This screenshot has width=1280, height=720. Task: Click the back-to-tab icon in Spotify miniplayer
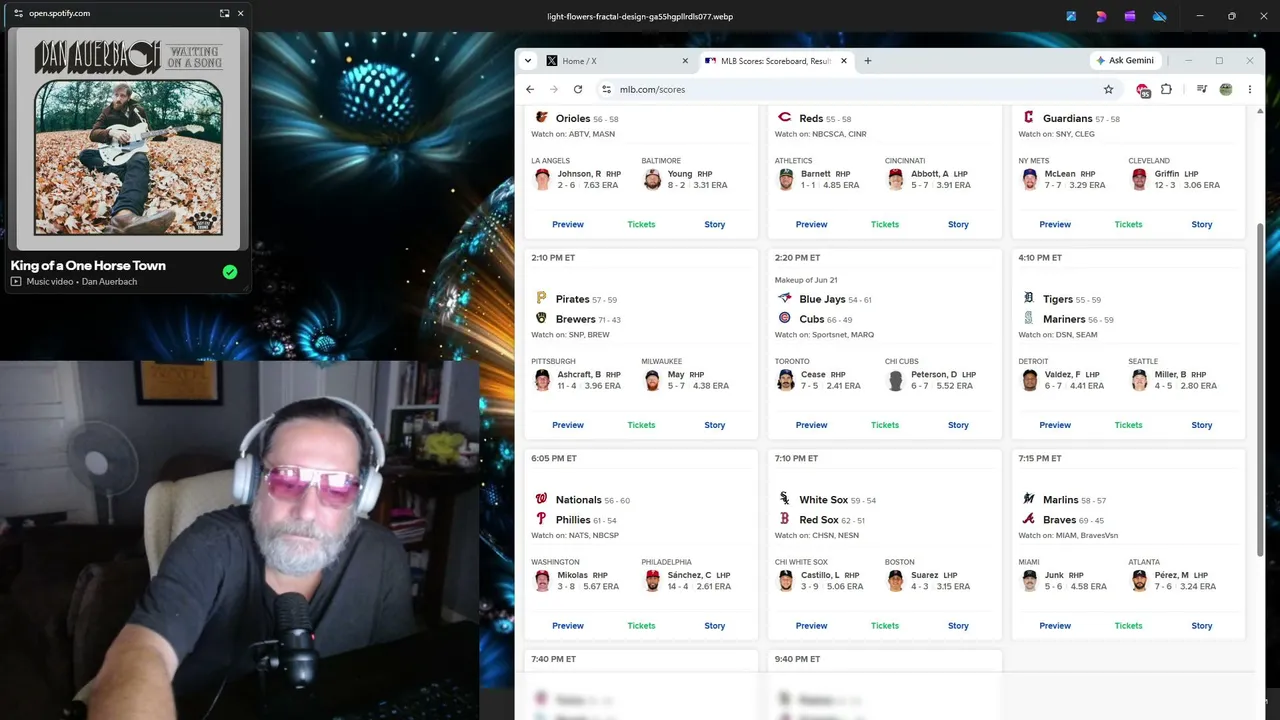225,13
